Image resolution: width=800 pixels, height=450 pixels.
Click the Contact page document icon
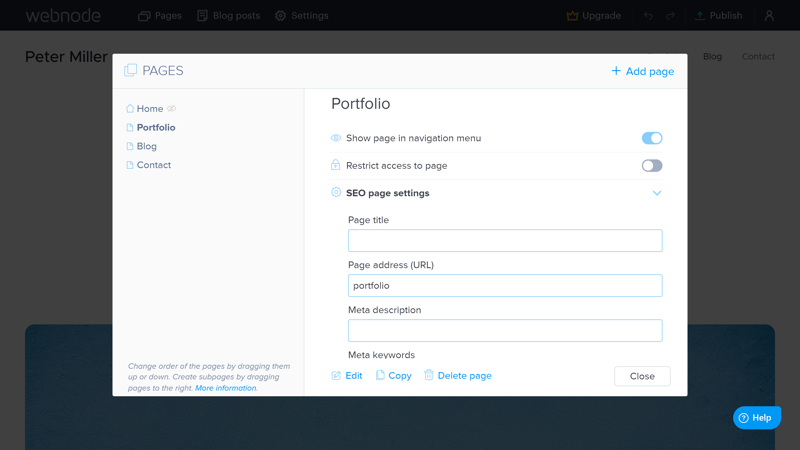[130, 165]
